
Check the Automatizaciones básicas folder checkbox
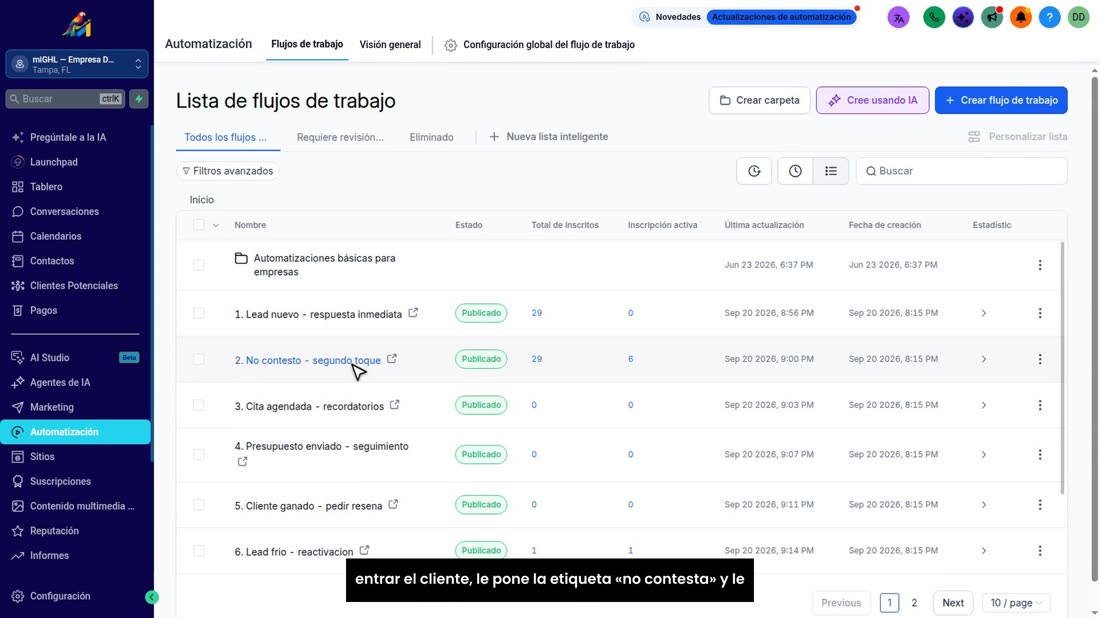pos(199,264)
